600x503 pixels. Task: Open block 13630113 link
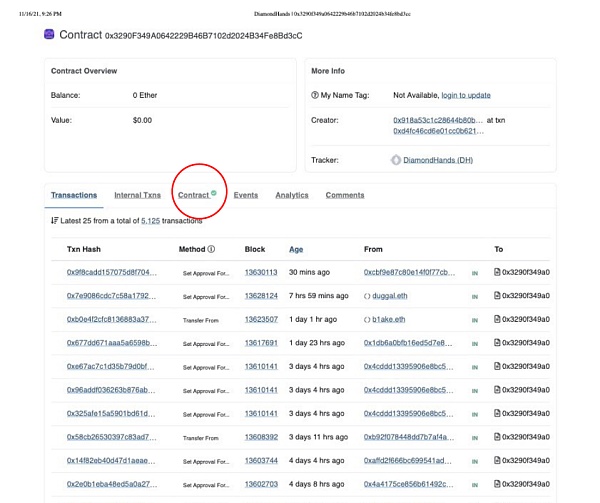click(x=261, y=272)
